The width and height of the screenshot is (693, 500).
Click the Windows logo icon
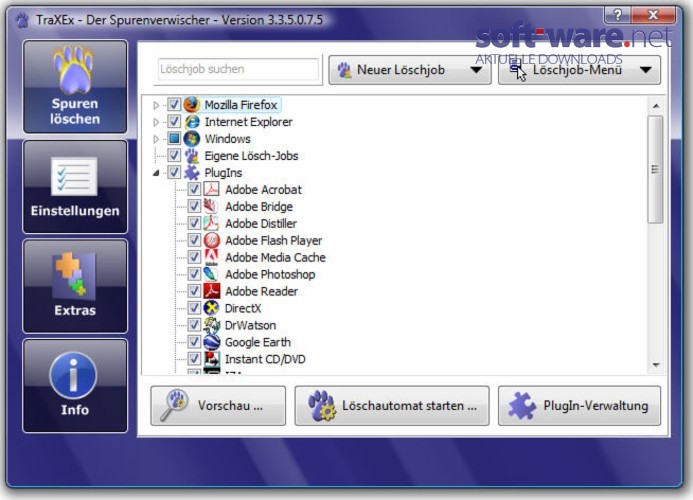click(191, 138)
